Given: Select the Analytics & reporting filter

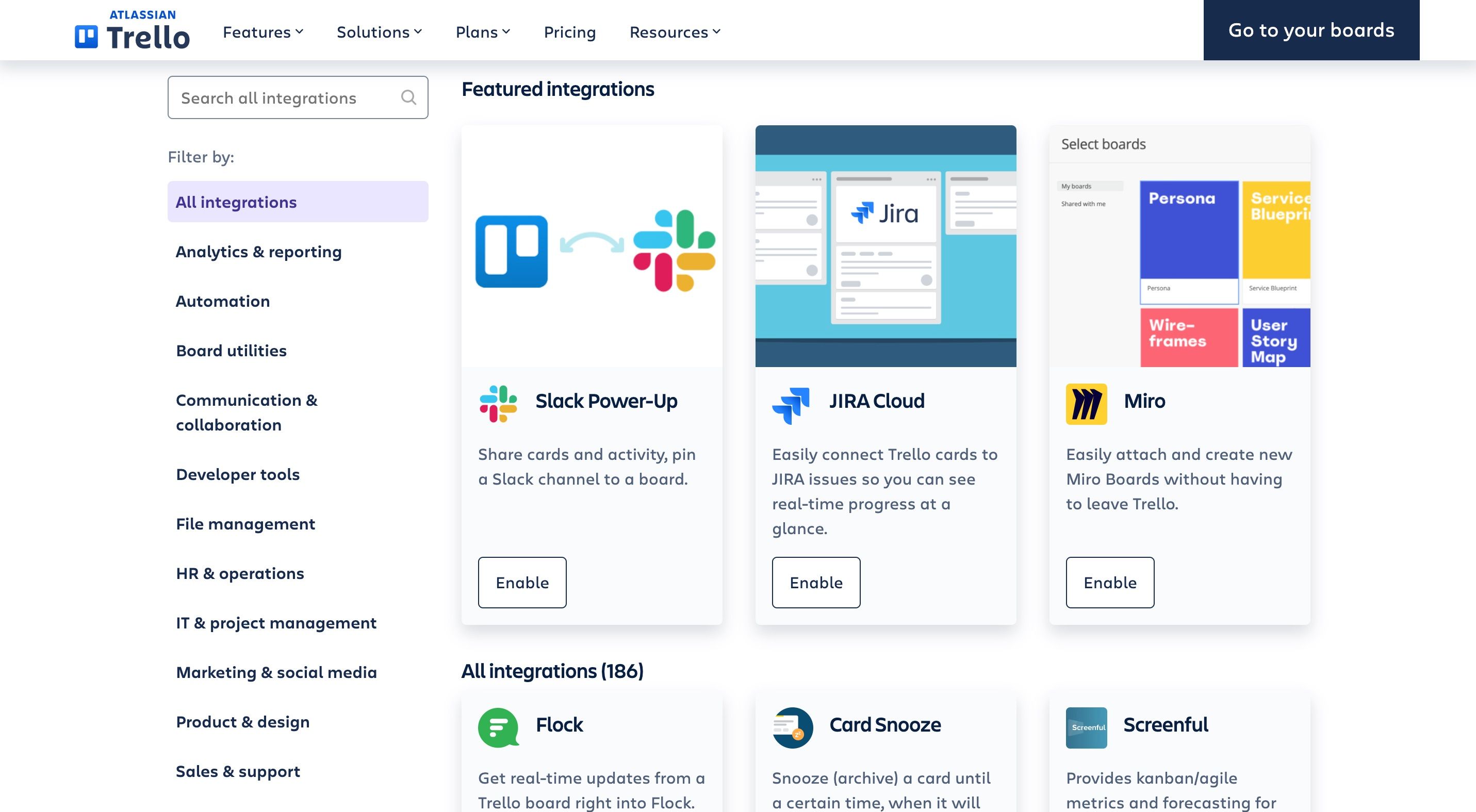Looking at the screenshot, I should coord(258,250).
